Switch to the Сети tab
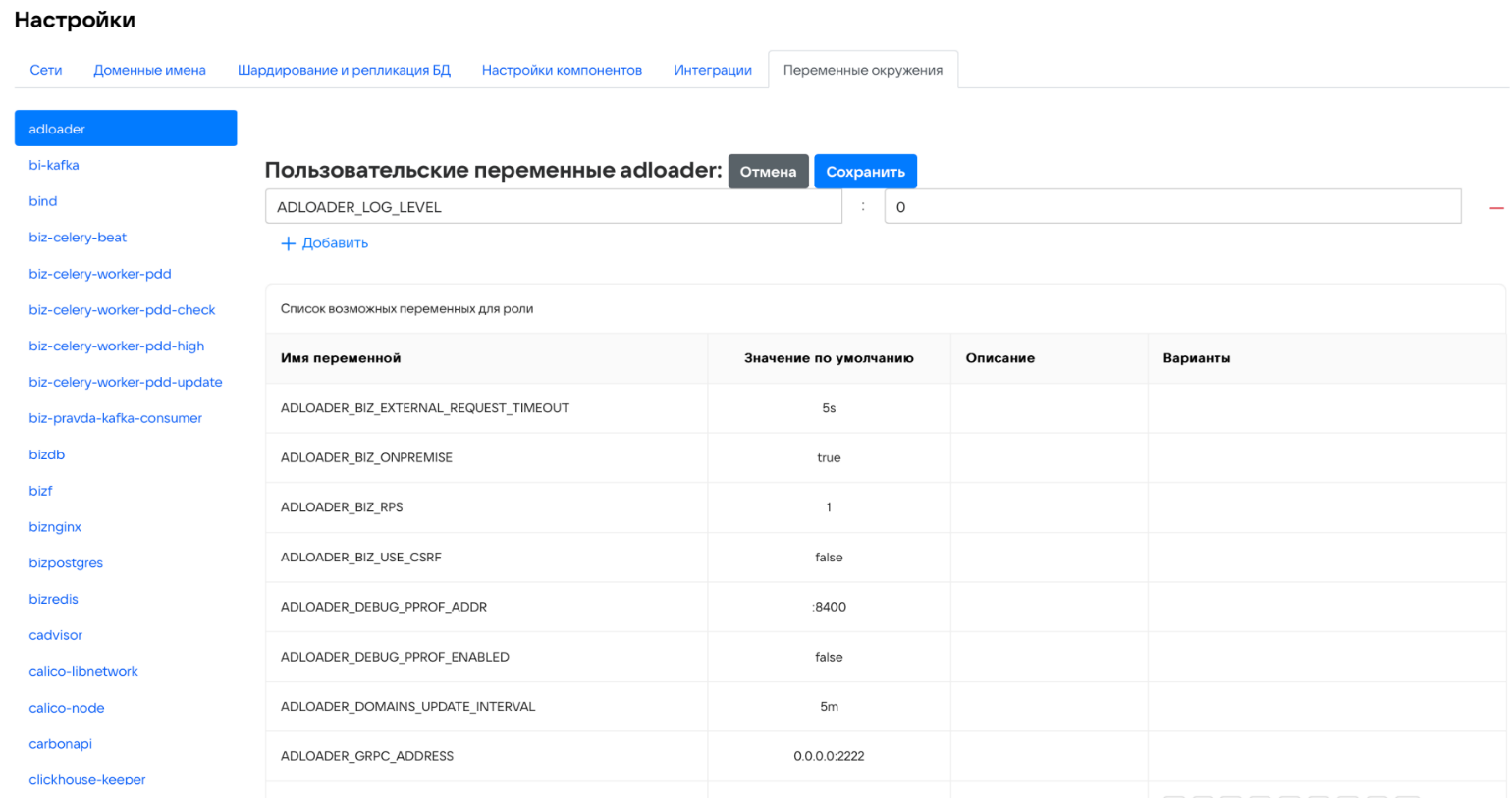 coord(46,70)
